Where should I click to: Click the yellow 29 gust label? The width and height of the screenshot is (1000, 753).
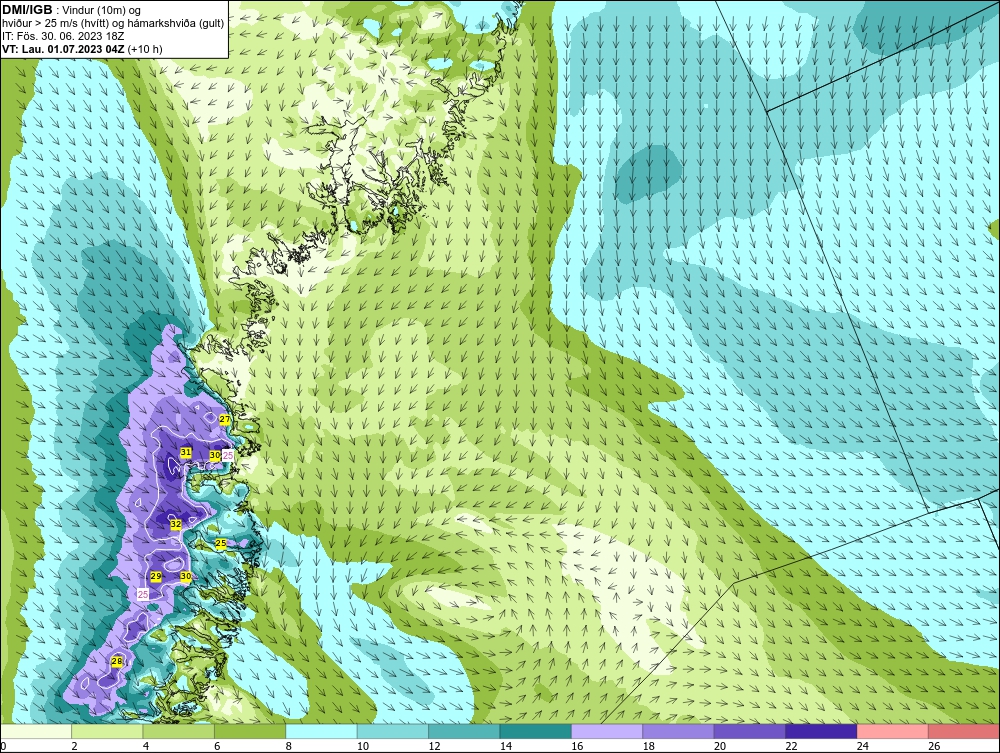pyautogui.click(x=156, y=576)
